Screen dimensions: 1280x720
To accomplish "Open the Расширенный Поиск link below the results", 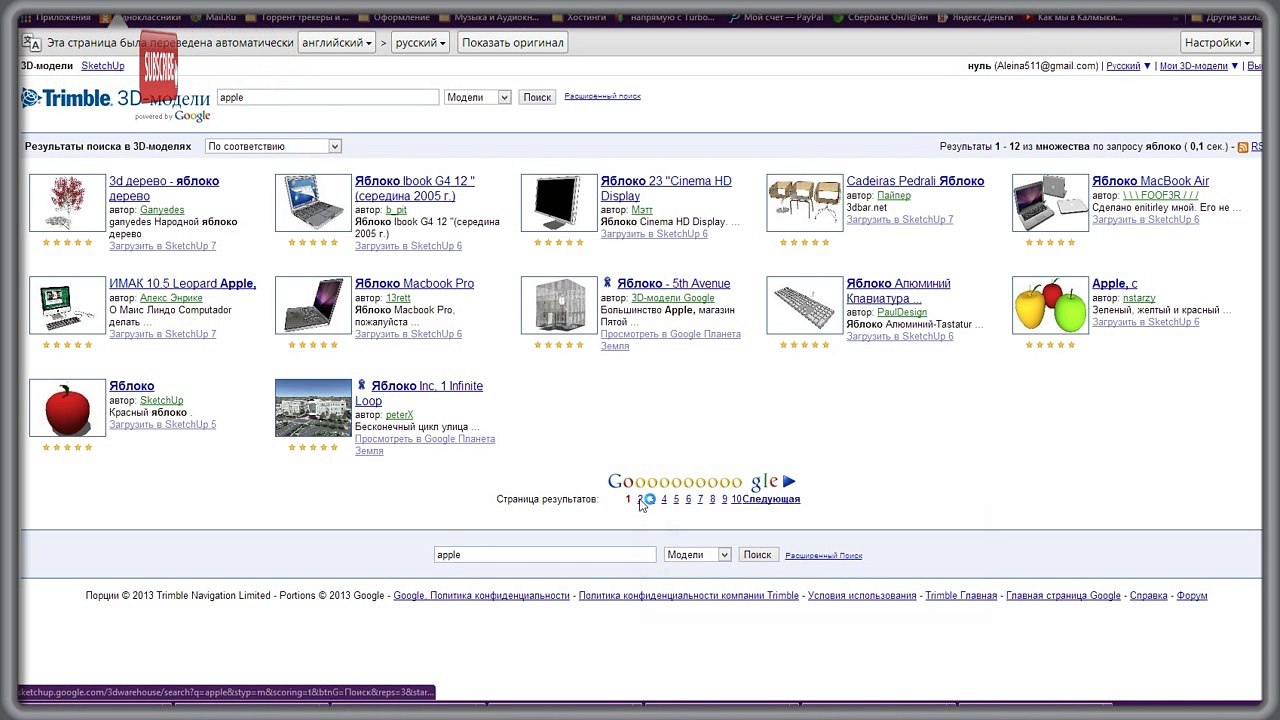I will click(823, 556).
